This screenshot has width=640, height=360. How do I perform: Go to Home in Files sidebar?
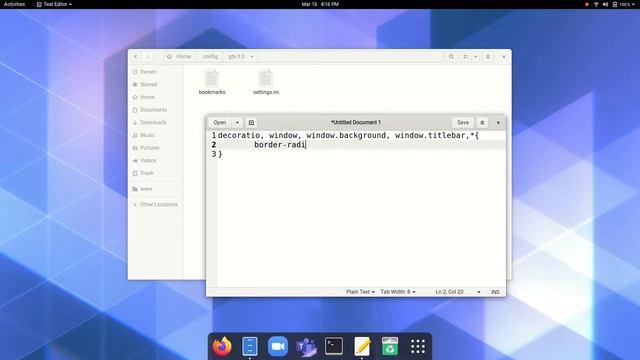(x=156, y=97)
